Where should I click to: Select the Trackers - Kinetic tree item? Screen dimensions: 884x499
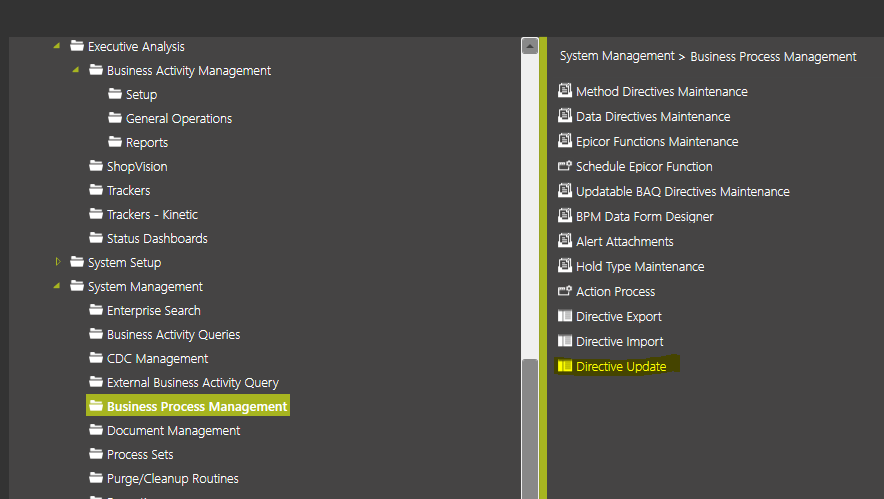click(x=152, y=214)
